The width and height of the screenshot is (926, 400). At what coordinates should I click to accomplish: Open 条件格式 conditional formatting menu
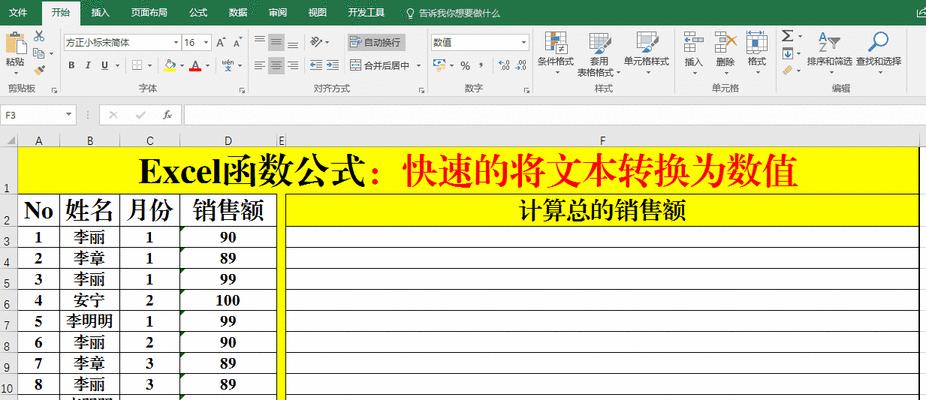point(556,54)
